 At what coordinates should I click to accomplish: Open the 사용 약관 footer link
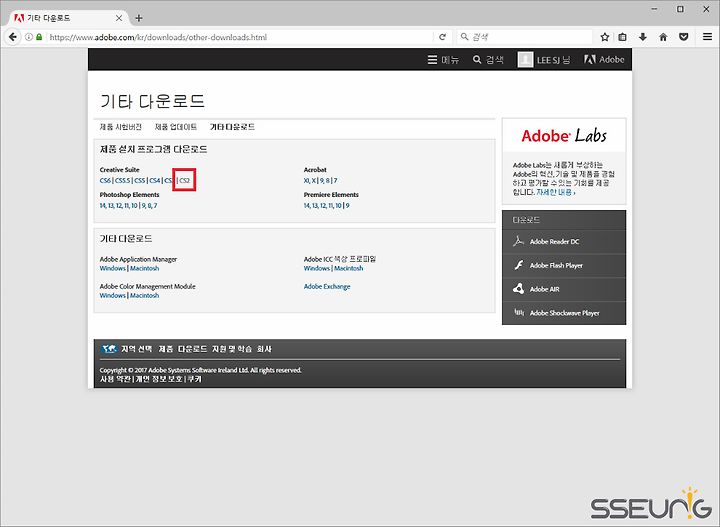pos(115,379)
